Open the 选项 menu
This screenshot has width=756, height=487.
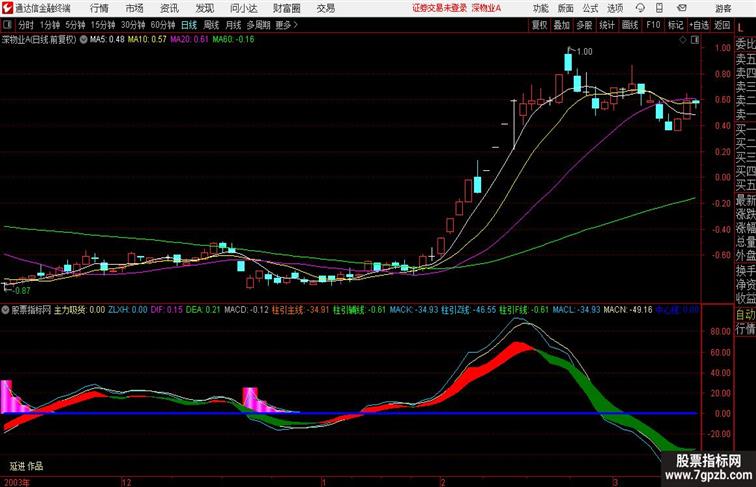615,8
